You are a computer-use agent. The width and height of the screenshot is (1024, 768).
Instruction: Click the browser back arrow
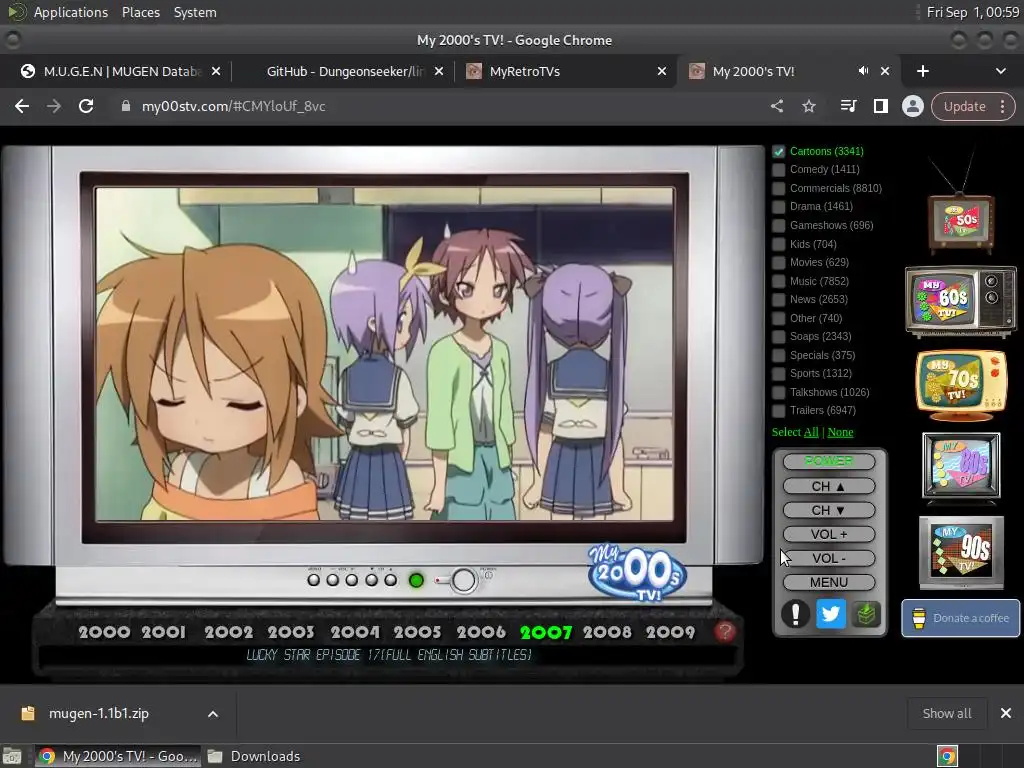pyautogui.click(x=22, y=106)
